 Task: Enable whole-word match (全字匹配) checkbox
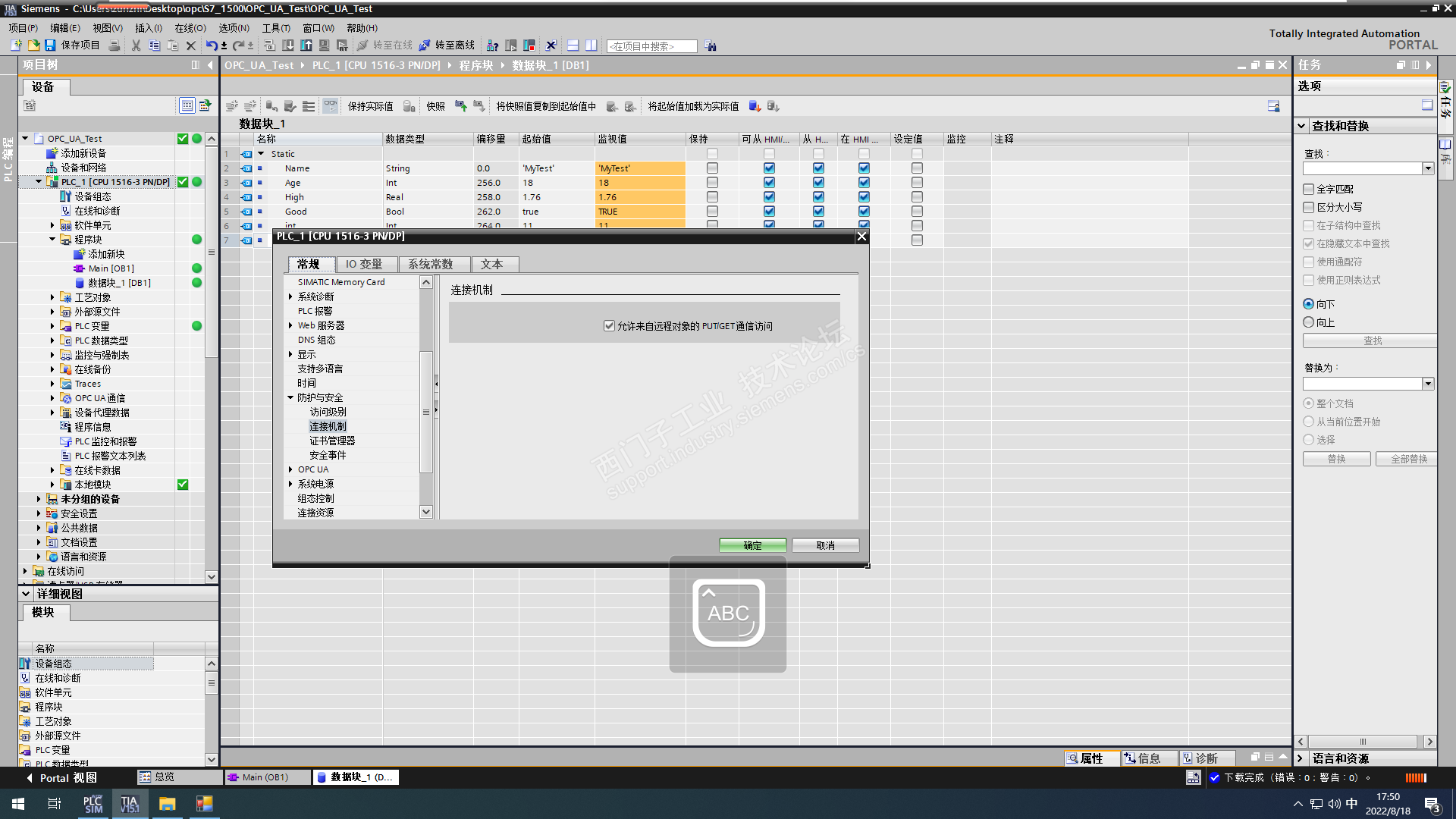[1309, 190]
